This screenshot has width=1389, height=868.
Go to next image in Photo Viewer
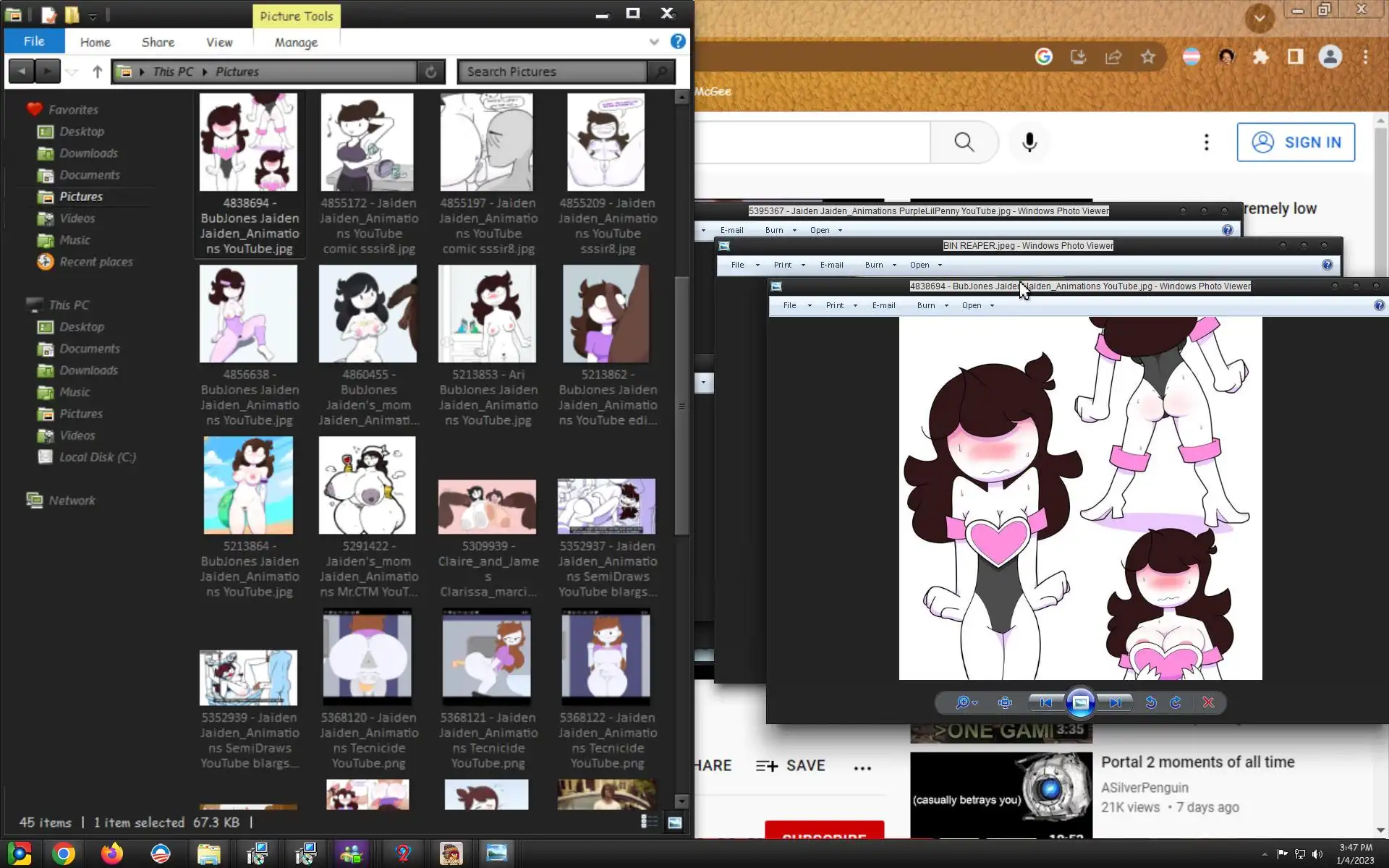pos(1115,702)
